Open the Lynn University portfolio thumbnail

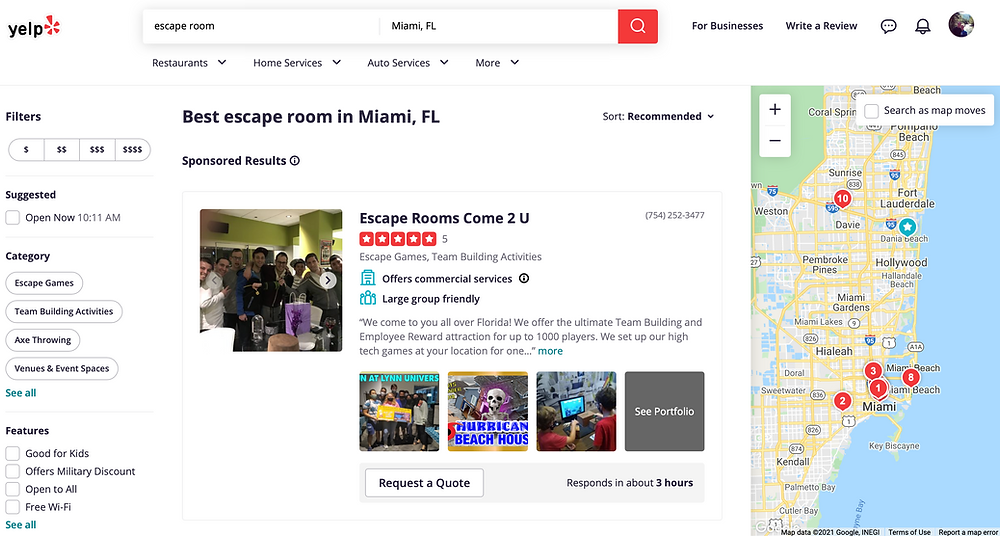pyautogui.click(x=399, y=412)
